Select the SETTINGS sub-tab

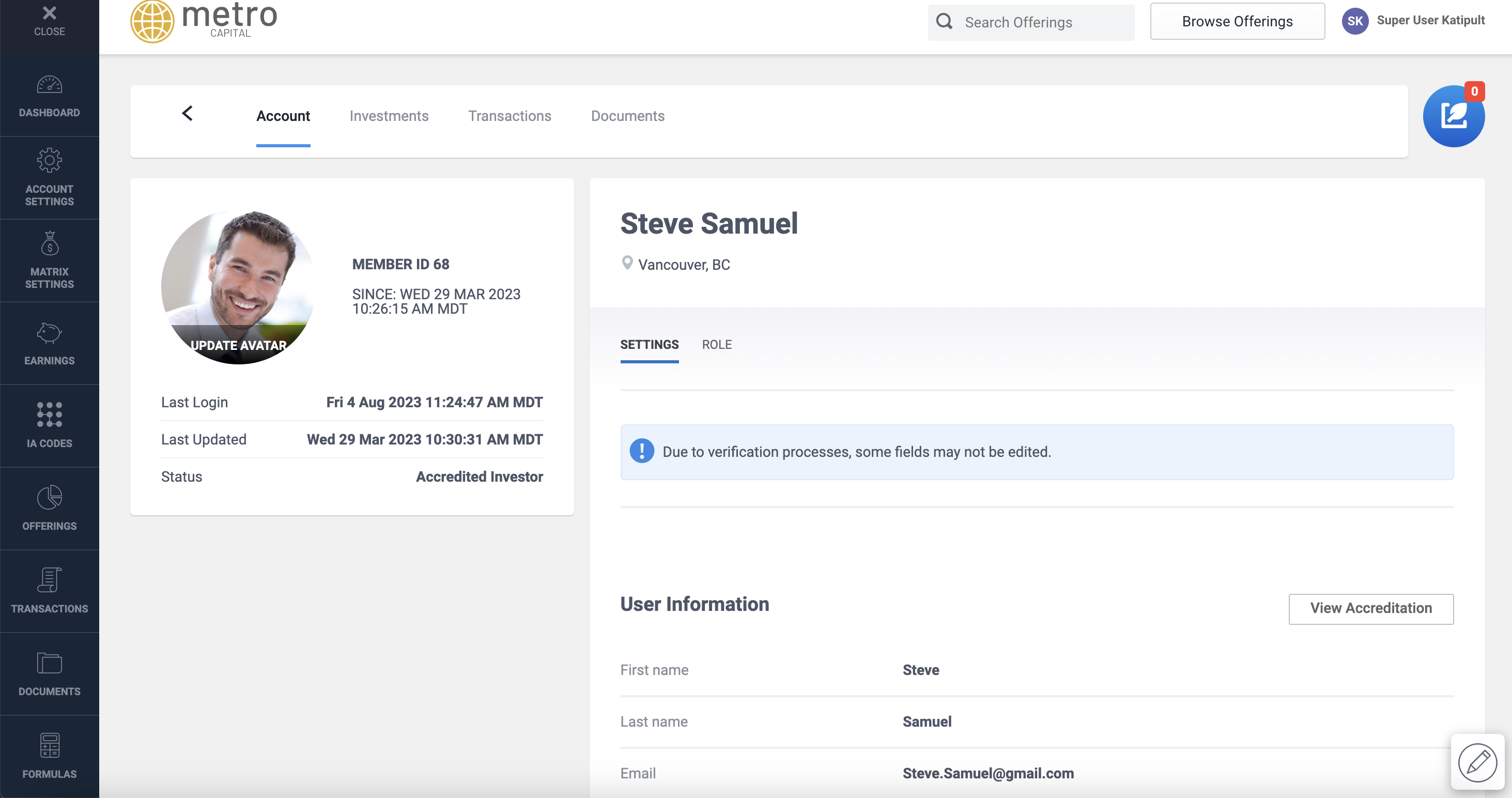point(649,345)
